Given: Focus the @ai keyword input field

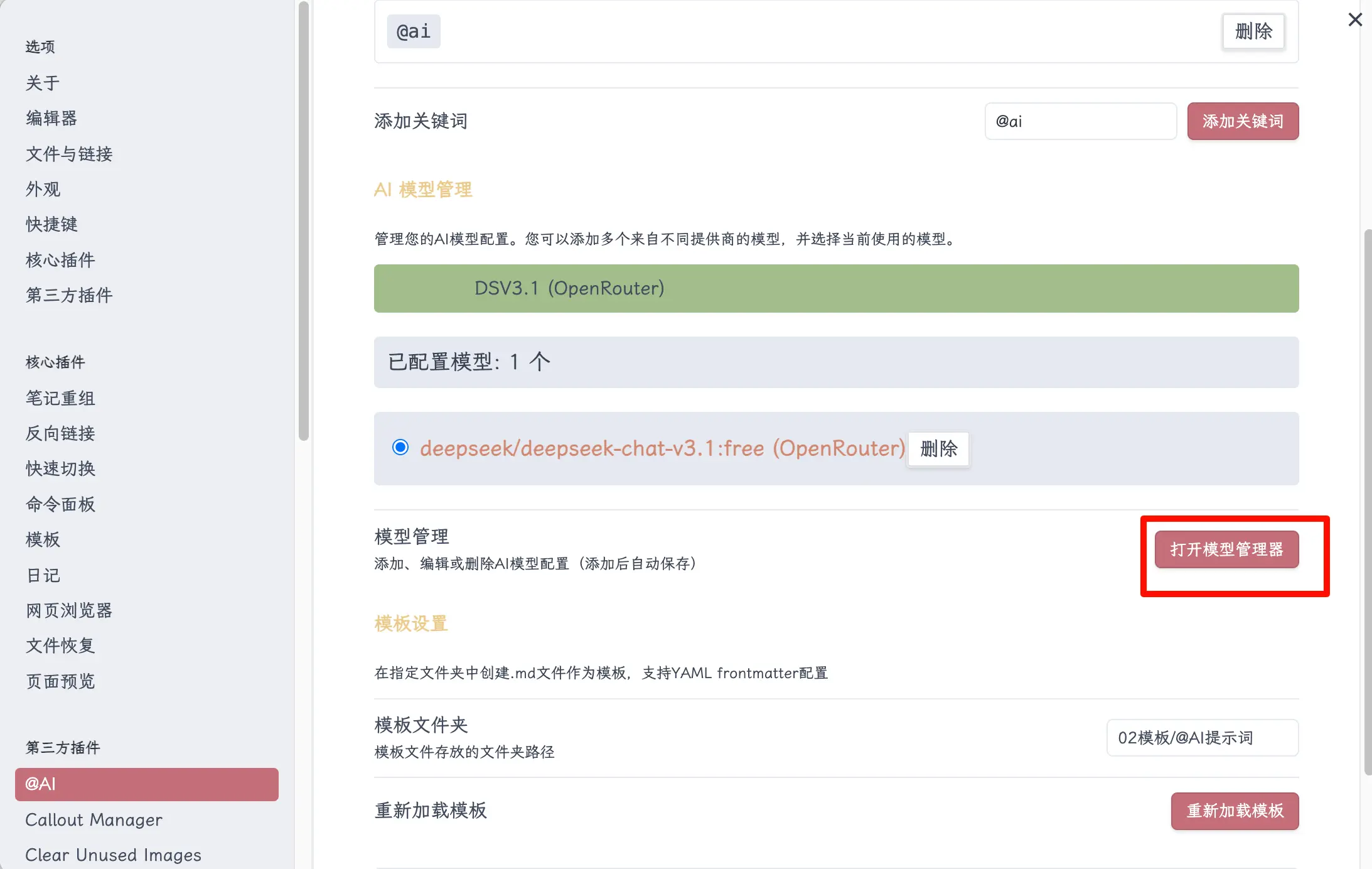Looking at the screenshot, I should [1080, 121].
